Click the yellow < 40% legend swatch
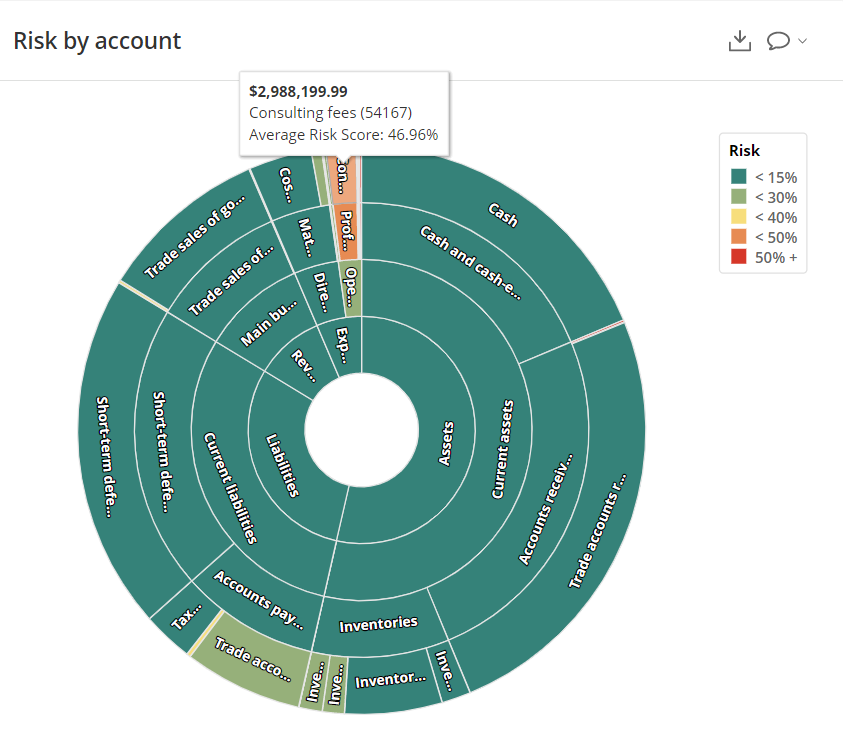Viewport: 843px width, 729px height. pos(739,218)
